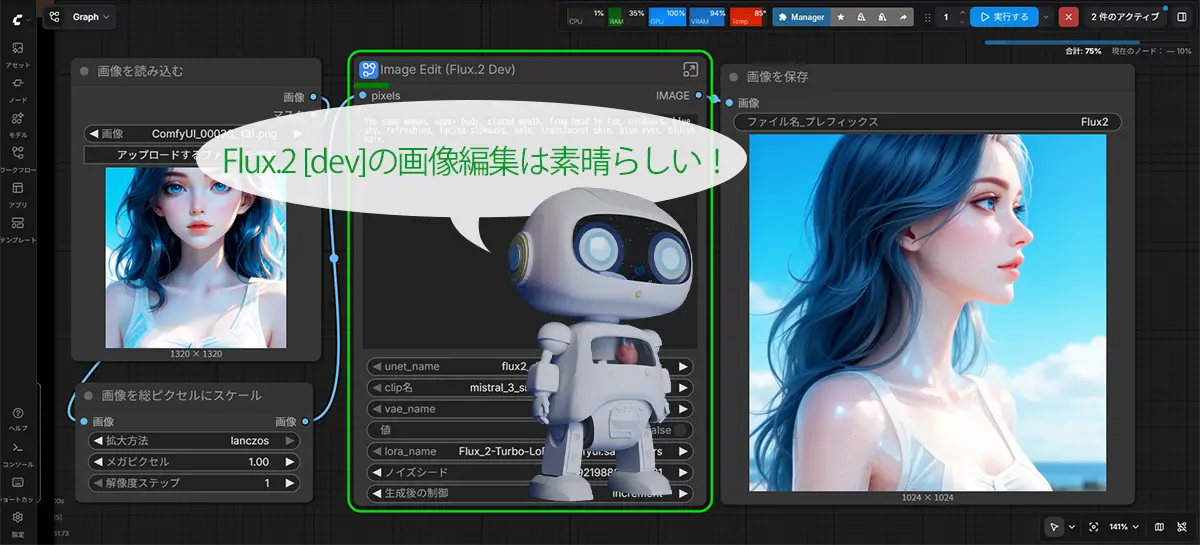Viewport: 1200px width, 545px height.
Task: Collapse the 画像を読み込む node via its dot
Action: click(x=85, y=71)
